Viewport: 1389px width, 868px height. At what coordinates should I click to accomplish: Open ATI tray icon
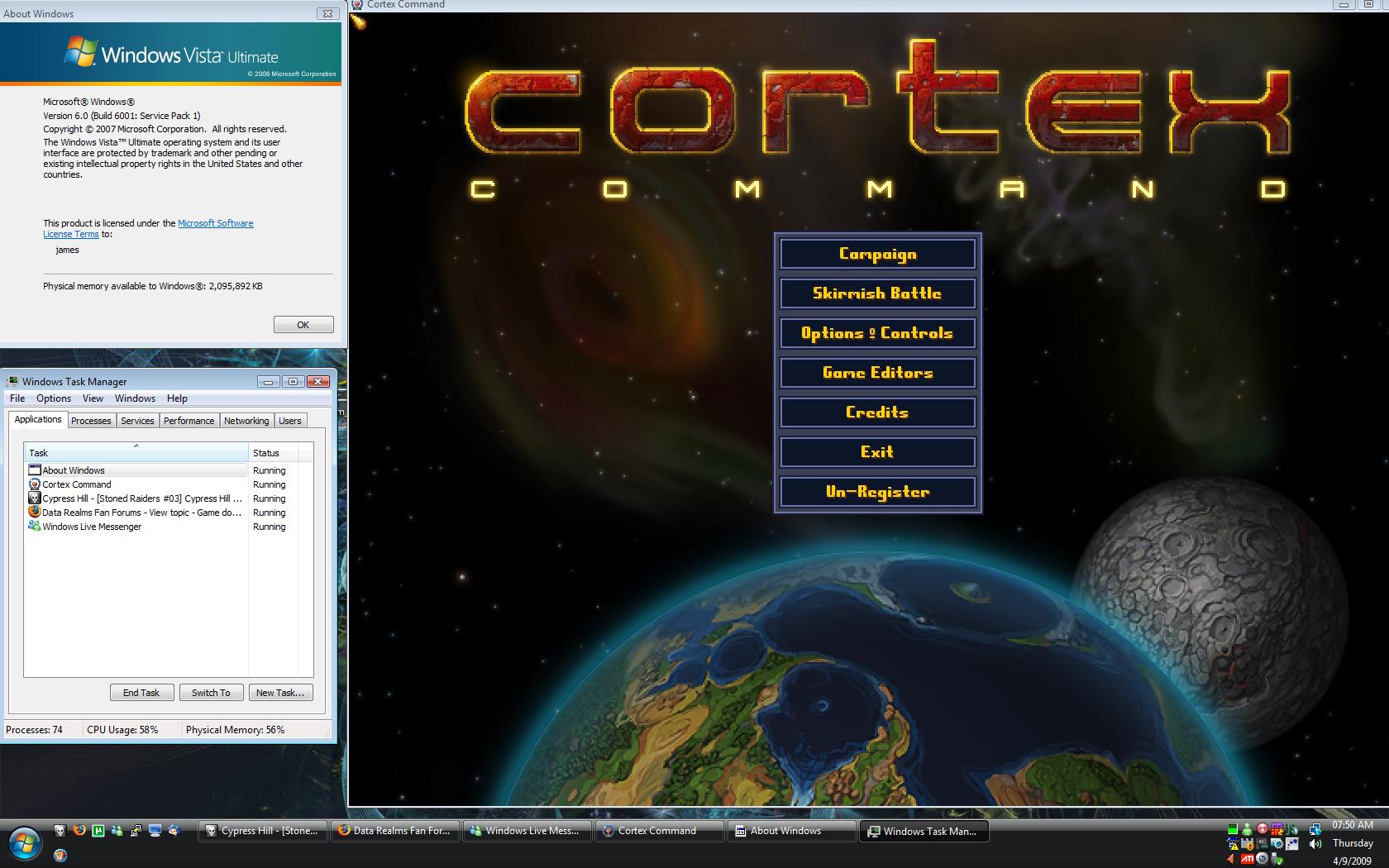[1247, 858]
